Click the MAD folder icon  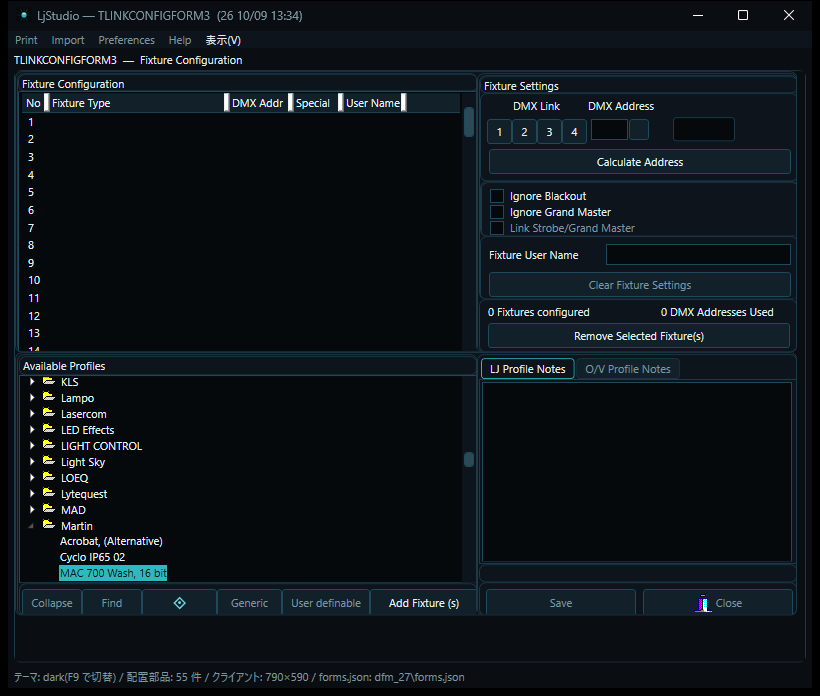(49, 509)
